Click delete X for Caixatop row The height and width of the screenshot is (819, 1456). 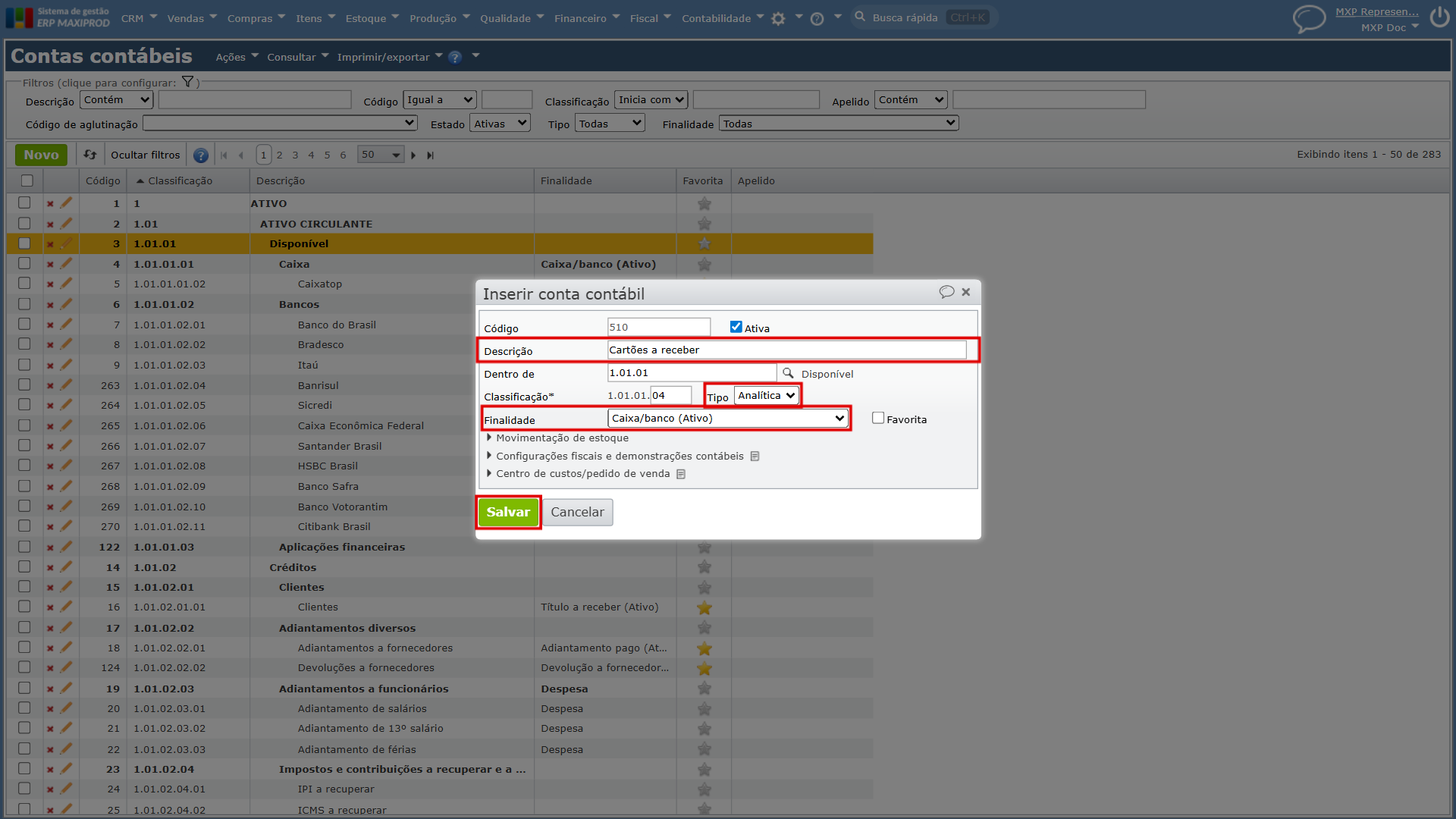(x=50, y=284)
